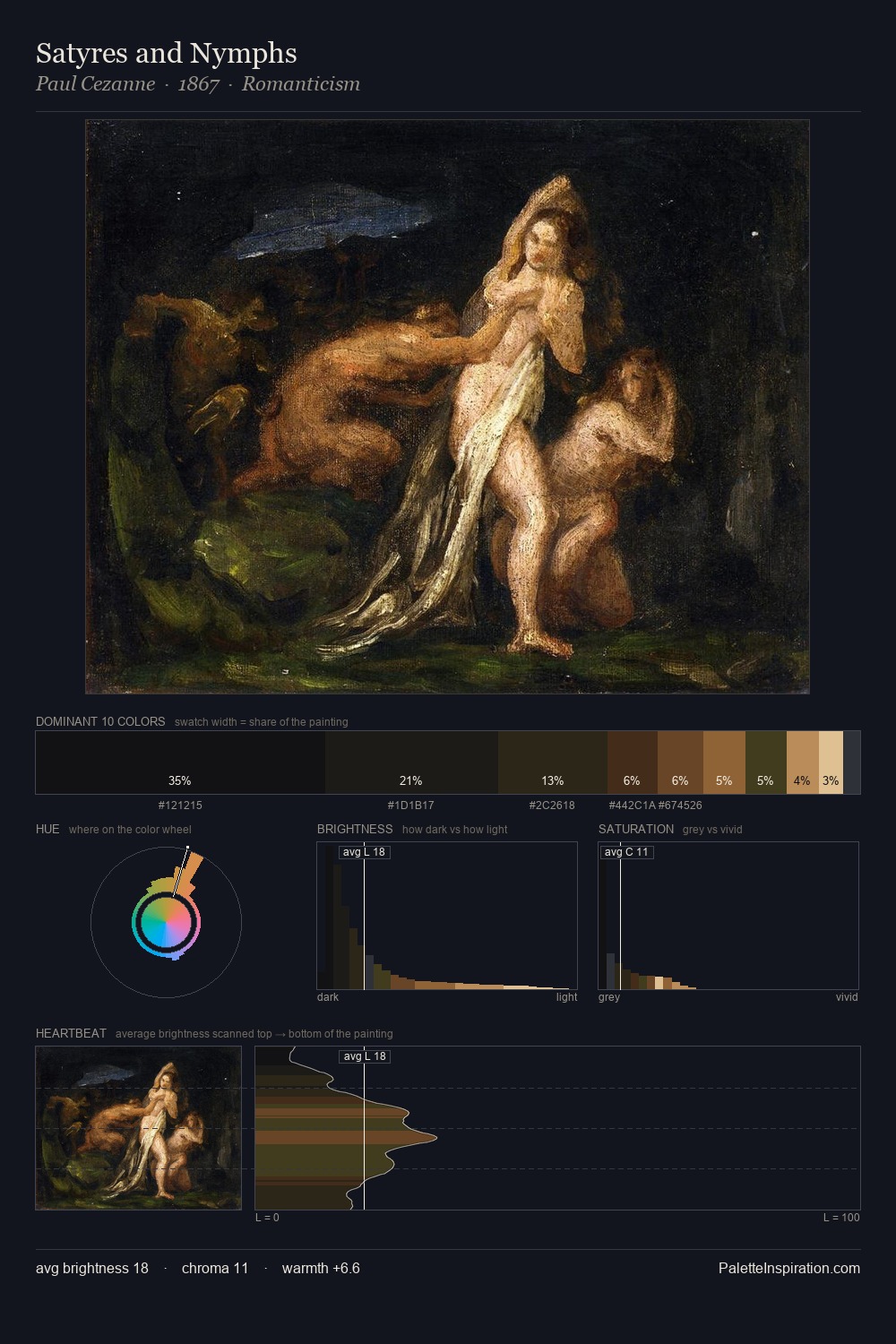Click the HUE section heading
896x1344 pixels.
tap(47, 829)
